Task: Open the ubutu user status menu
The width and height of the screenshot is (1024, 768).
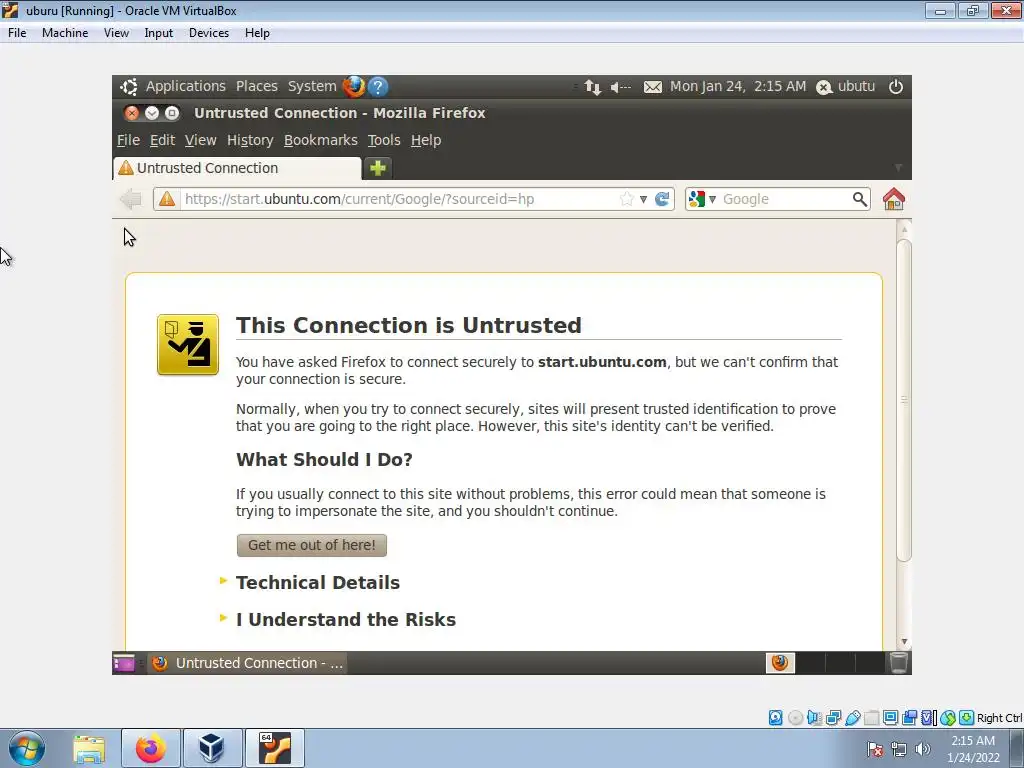Action: [846, 86]
